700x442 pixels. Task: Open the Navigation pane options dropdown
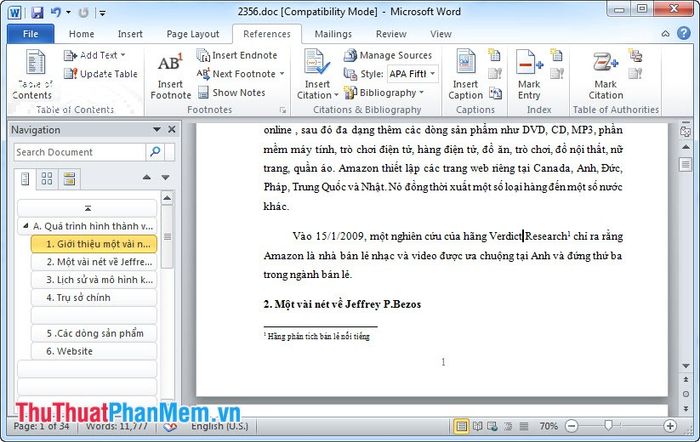coord(156,130)
